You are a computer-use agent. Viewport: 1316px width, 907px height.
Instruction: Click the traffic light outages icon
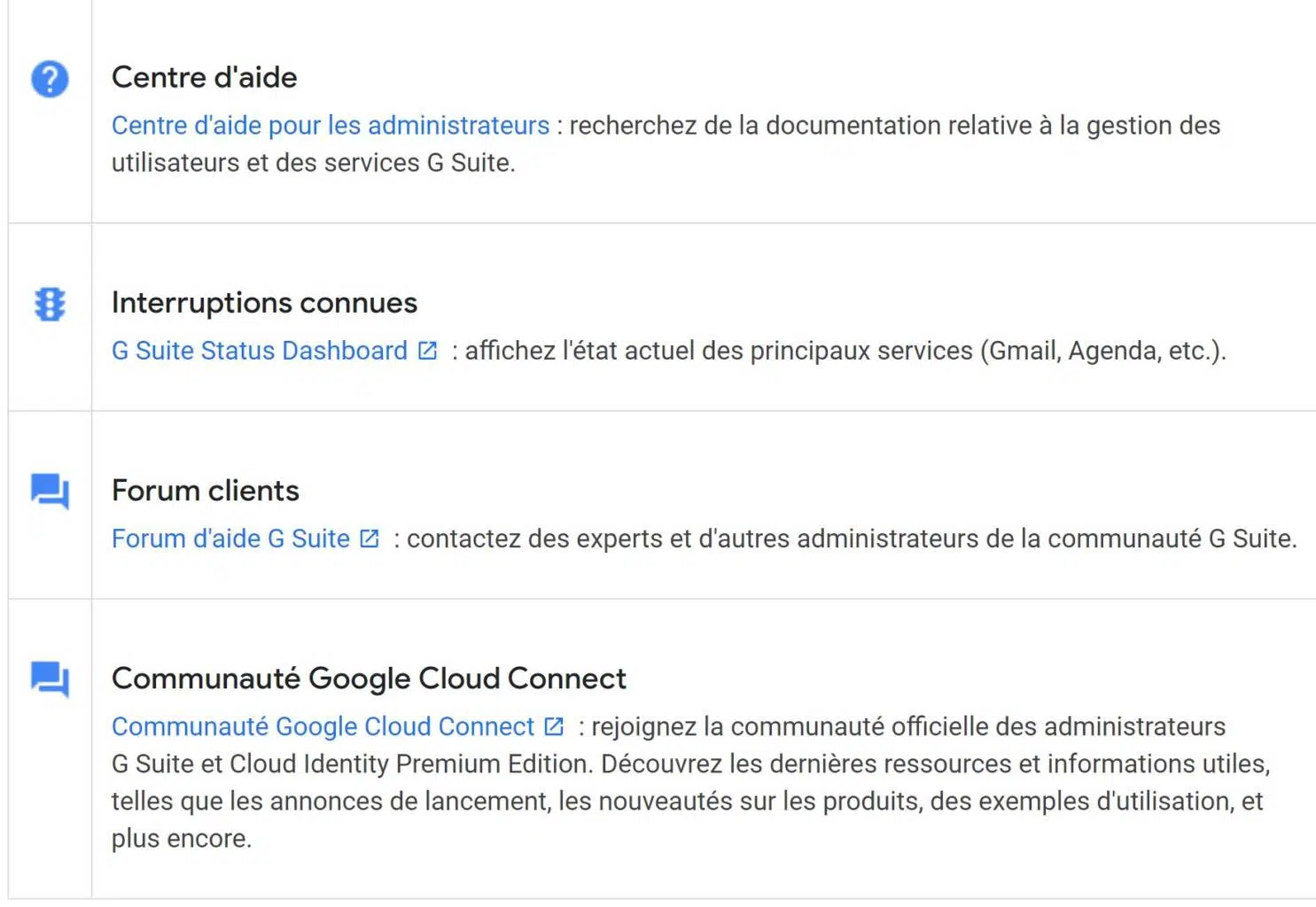[x=50, y=304]
